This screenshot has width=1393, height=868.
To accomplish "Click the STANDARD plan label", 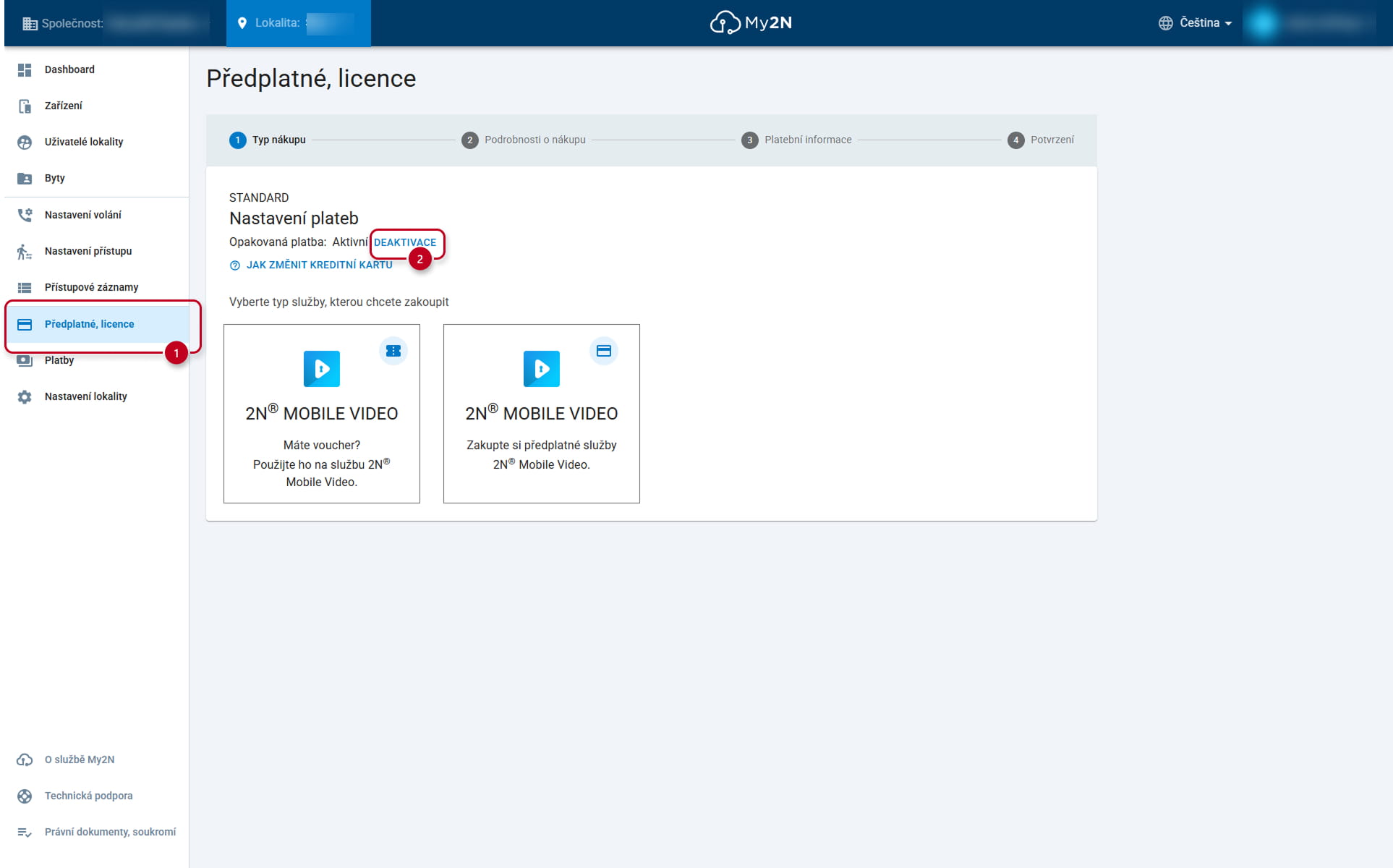I will coord(259,197).
